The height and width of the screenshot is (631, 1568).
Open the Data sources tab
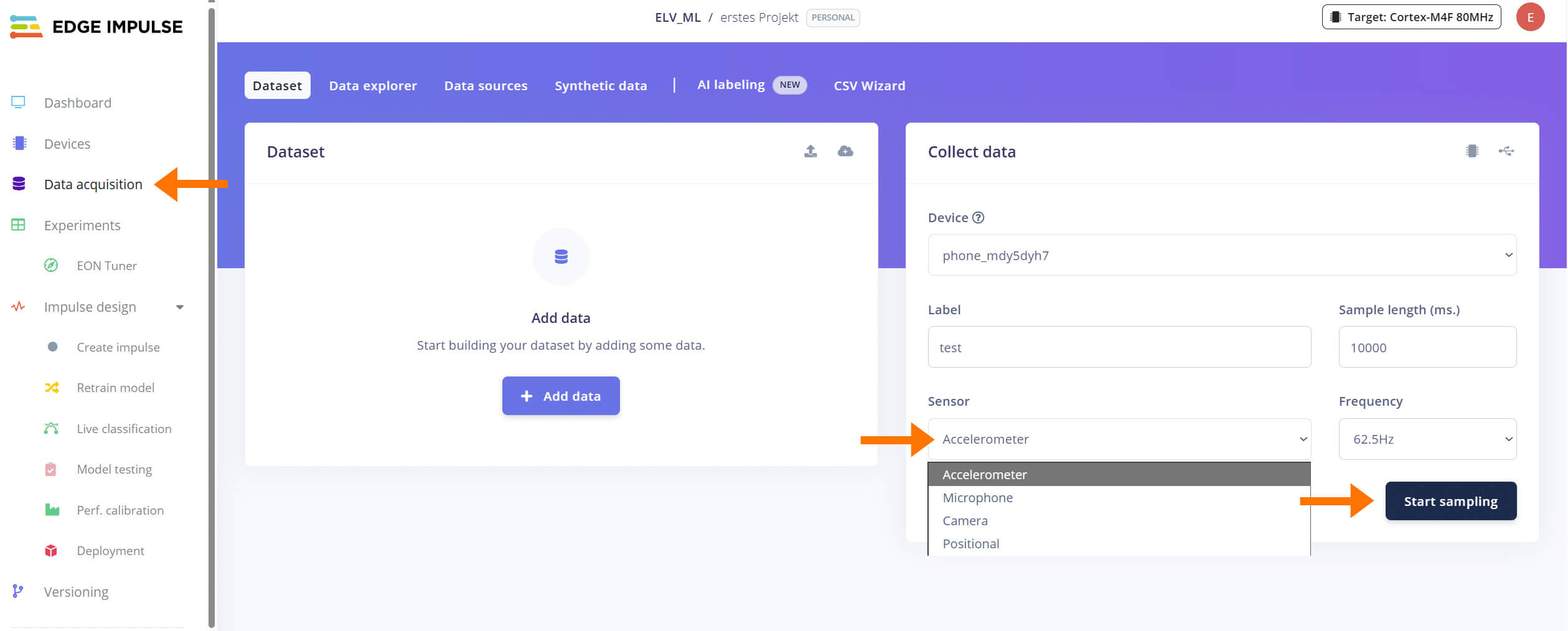click(486, 85)
